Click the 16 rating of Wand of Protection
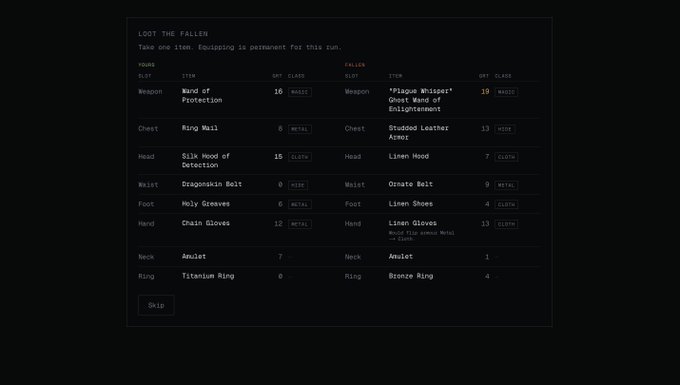 (x=278, y=91)
